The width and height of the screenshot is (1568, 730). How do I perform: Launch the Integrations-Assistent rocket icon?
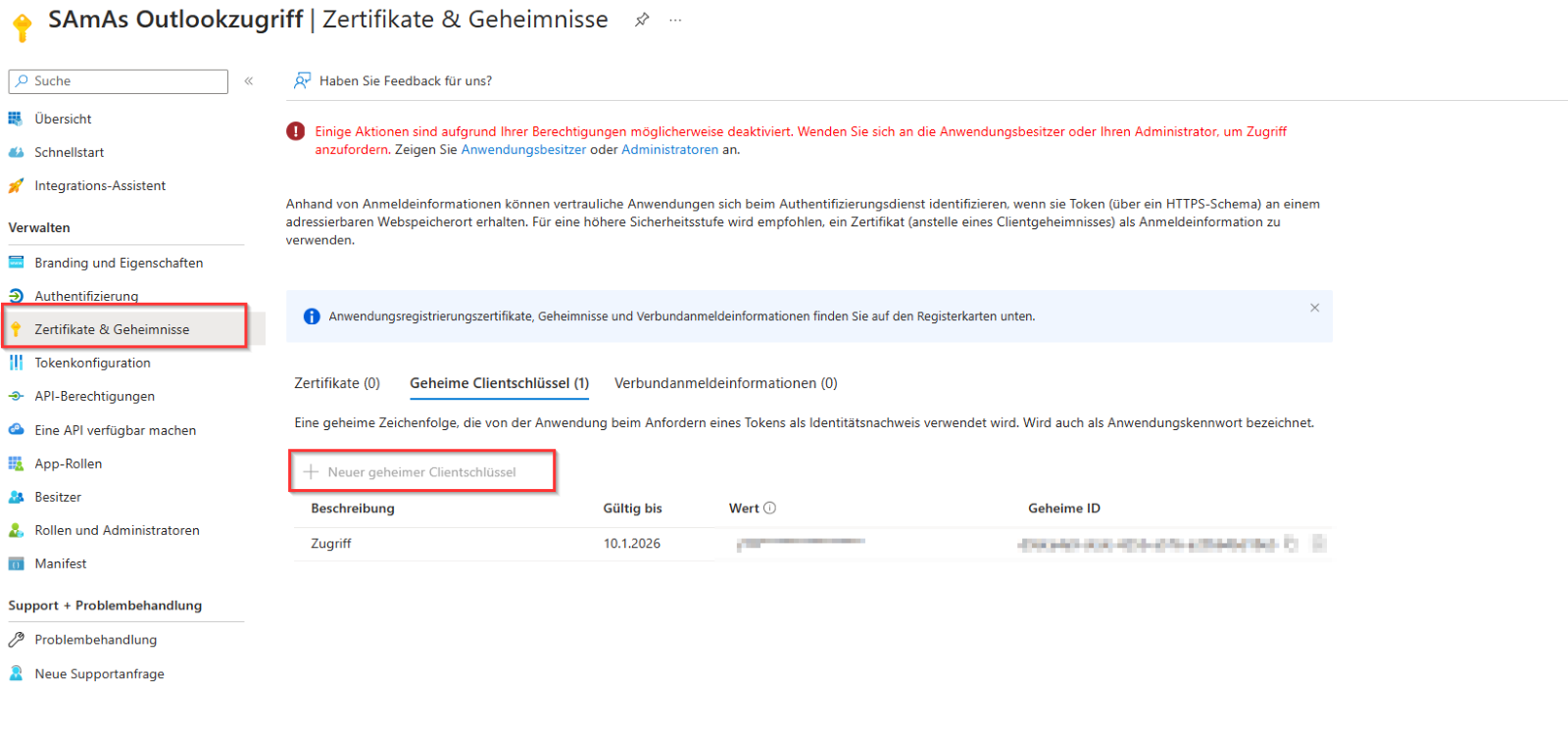[x=16, y=185]
